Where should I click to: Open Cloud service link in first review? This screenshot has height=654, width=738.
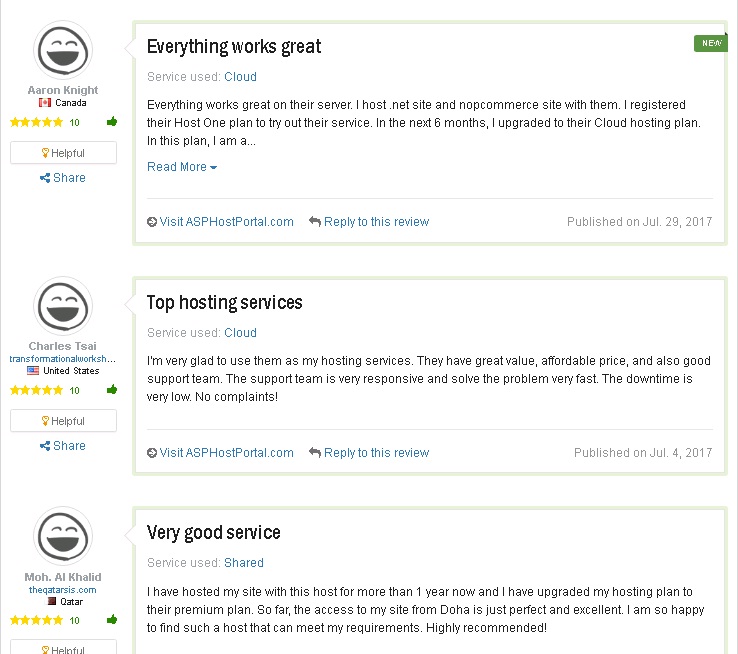[240, 77]
